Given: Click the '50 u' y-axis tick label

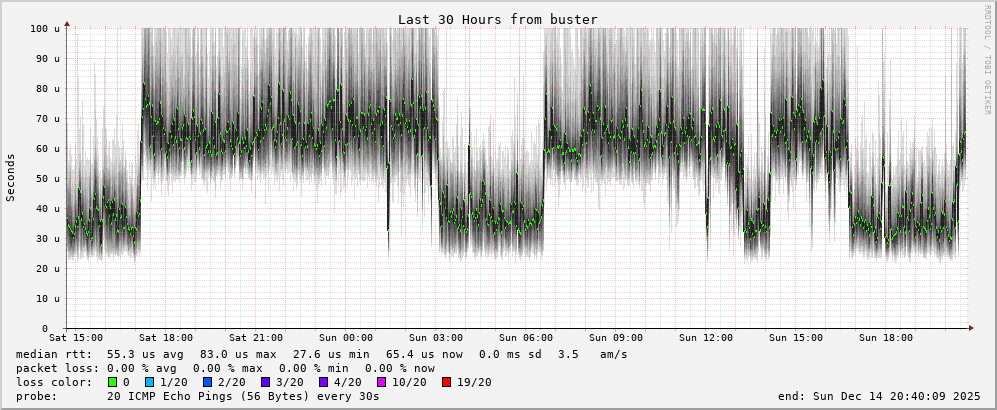Looking at the screenshot, I should coord(47,179).
